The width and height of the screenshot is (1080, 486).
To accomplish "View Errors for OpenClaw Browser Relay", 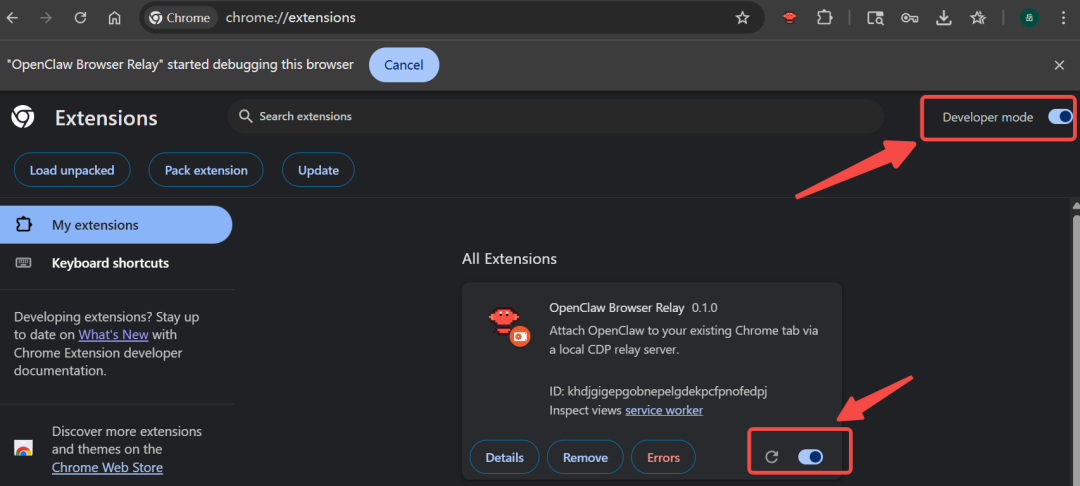I will (663, 458).
